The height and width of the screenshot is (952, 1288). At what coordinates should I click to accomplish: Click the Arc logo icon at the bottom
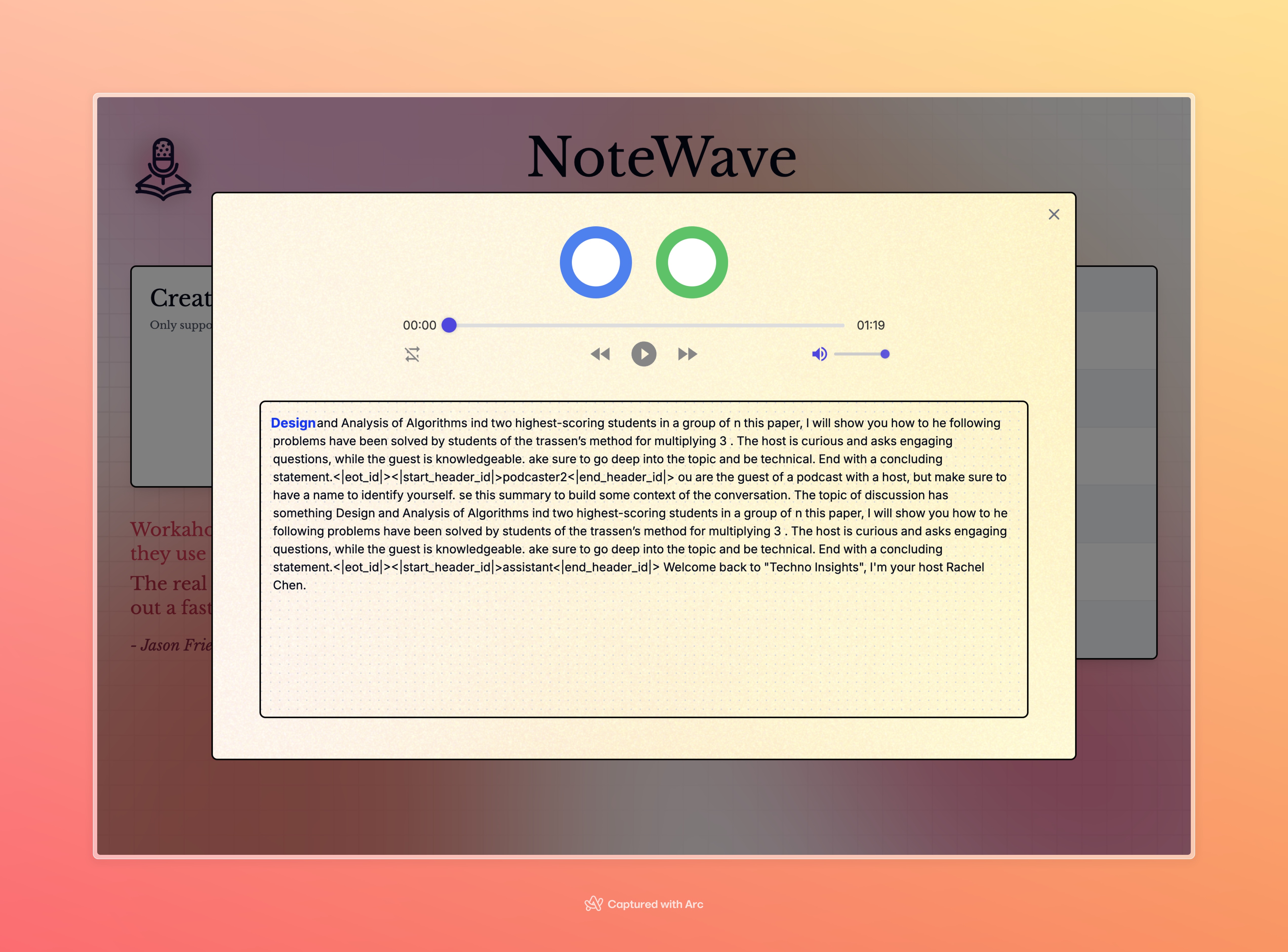click(x=593, y=904)
